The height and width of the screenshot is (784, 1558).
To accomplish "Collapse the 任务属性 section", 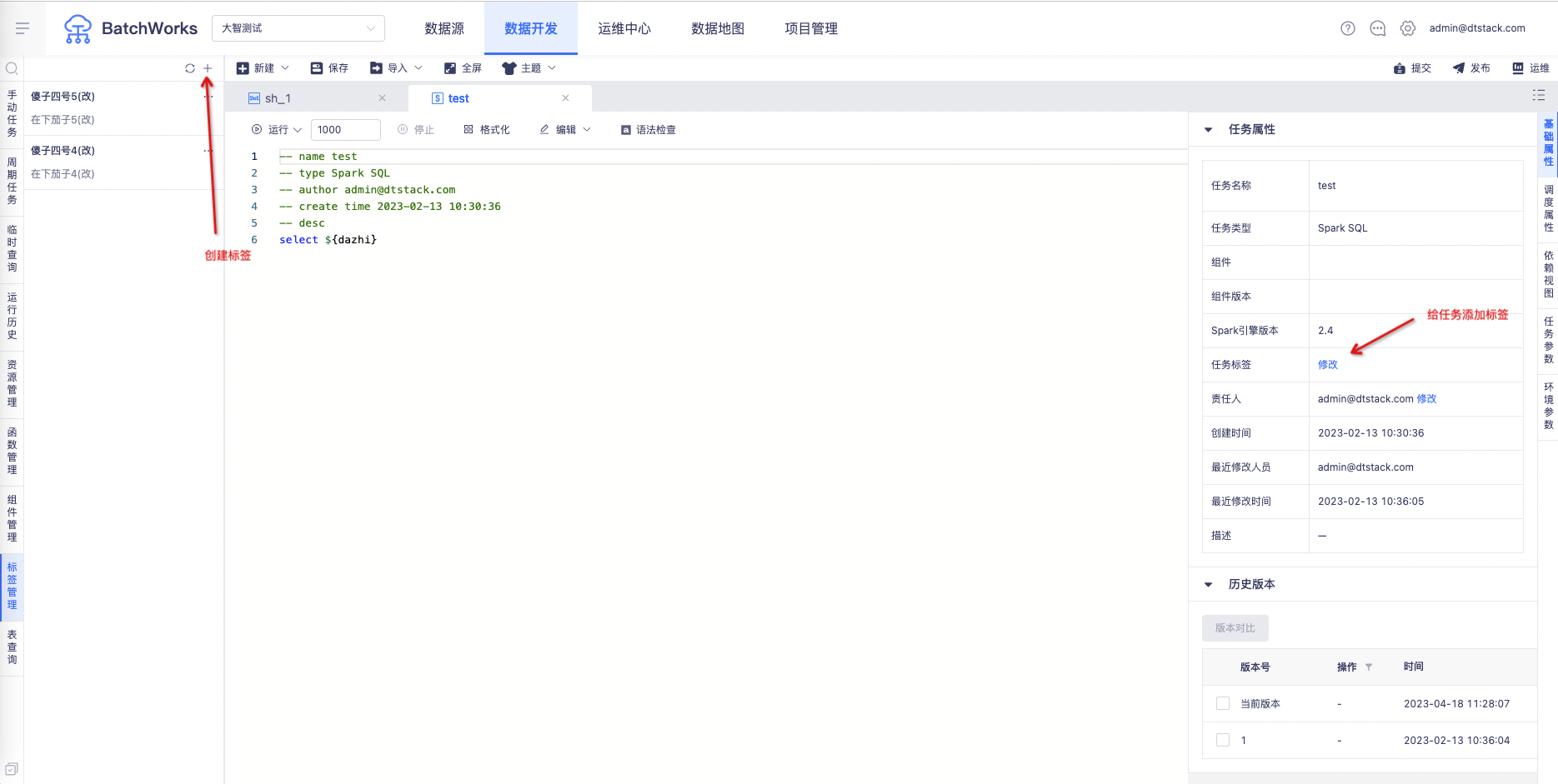I will [1209, 130].
